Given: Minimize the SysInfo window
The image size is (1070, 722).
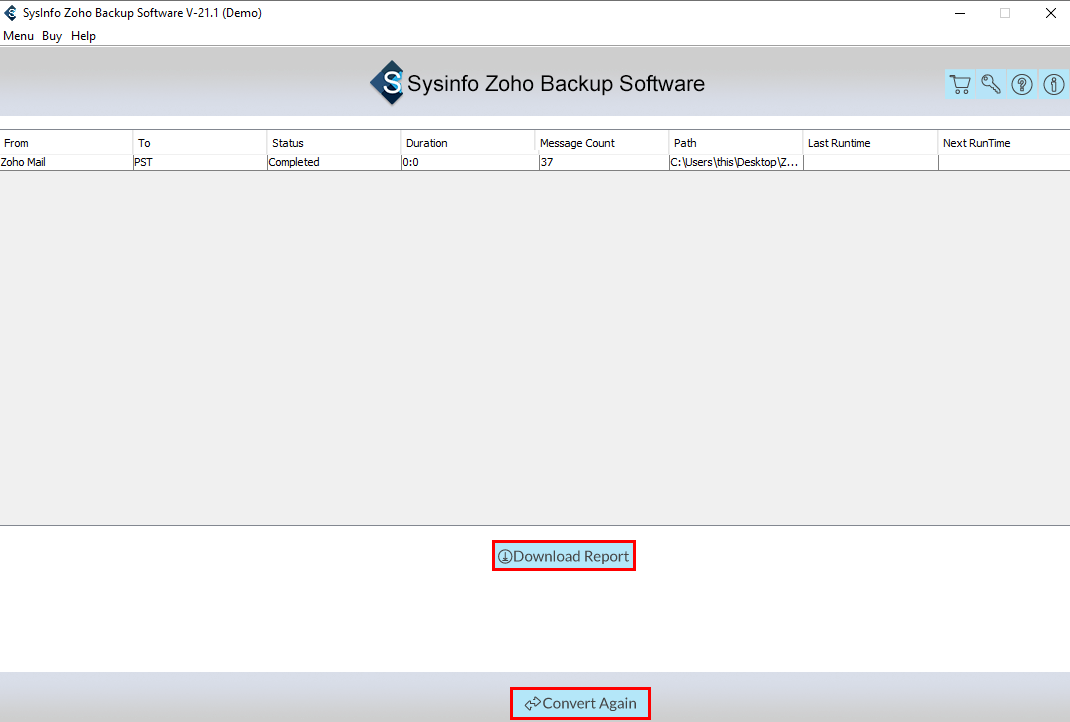Looking at the screenshot, I should (x=959, y=13).
